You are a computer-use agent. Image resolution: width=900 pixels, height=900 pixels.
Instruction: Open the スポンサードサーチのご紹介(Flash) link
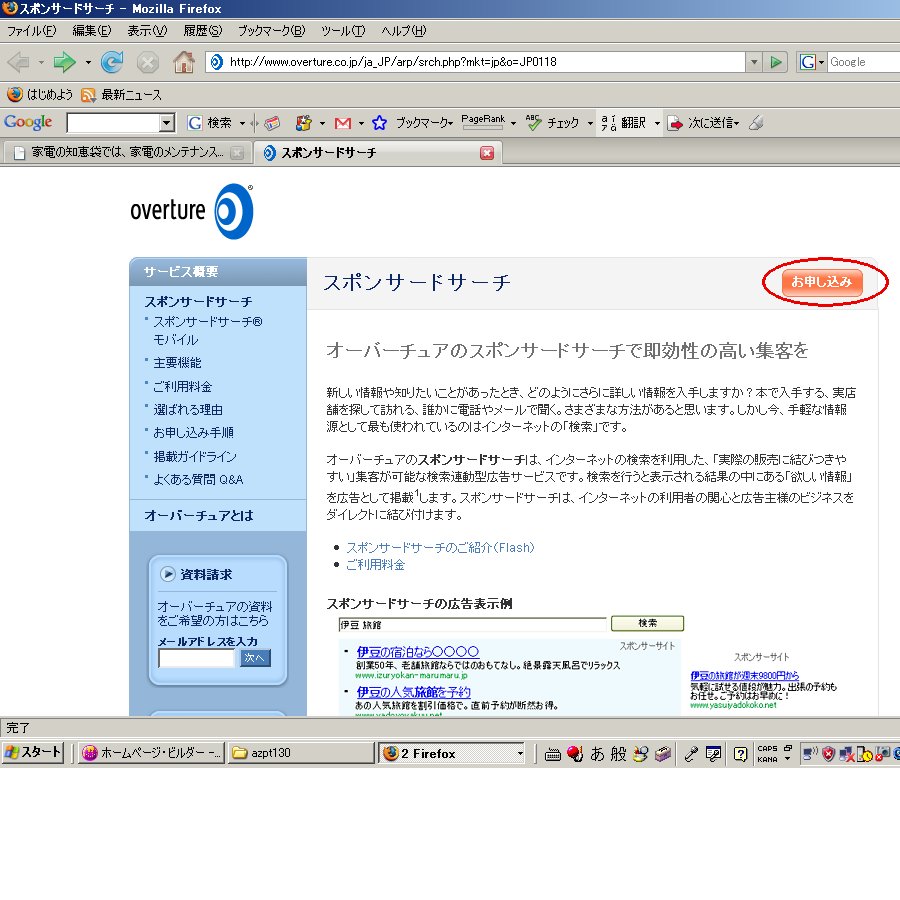pos(440,548)
